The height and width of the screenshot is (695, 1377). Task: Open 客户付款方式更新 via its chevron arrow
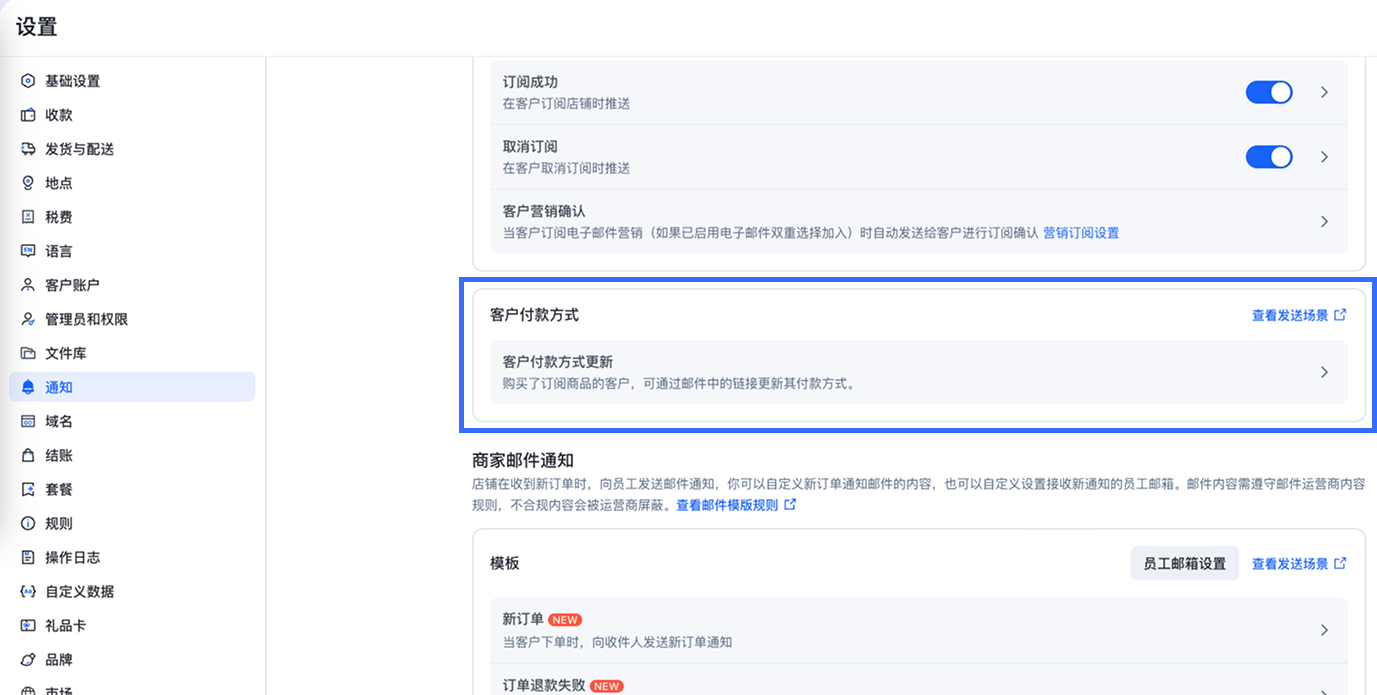(x=1324, y=372)
